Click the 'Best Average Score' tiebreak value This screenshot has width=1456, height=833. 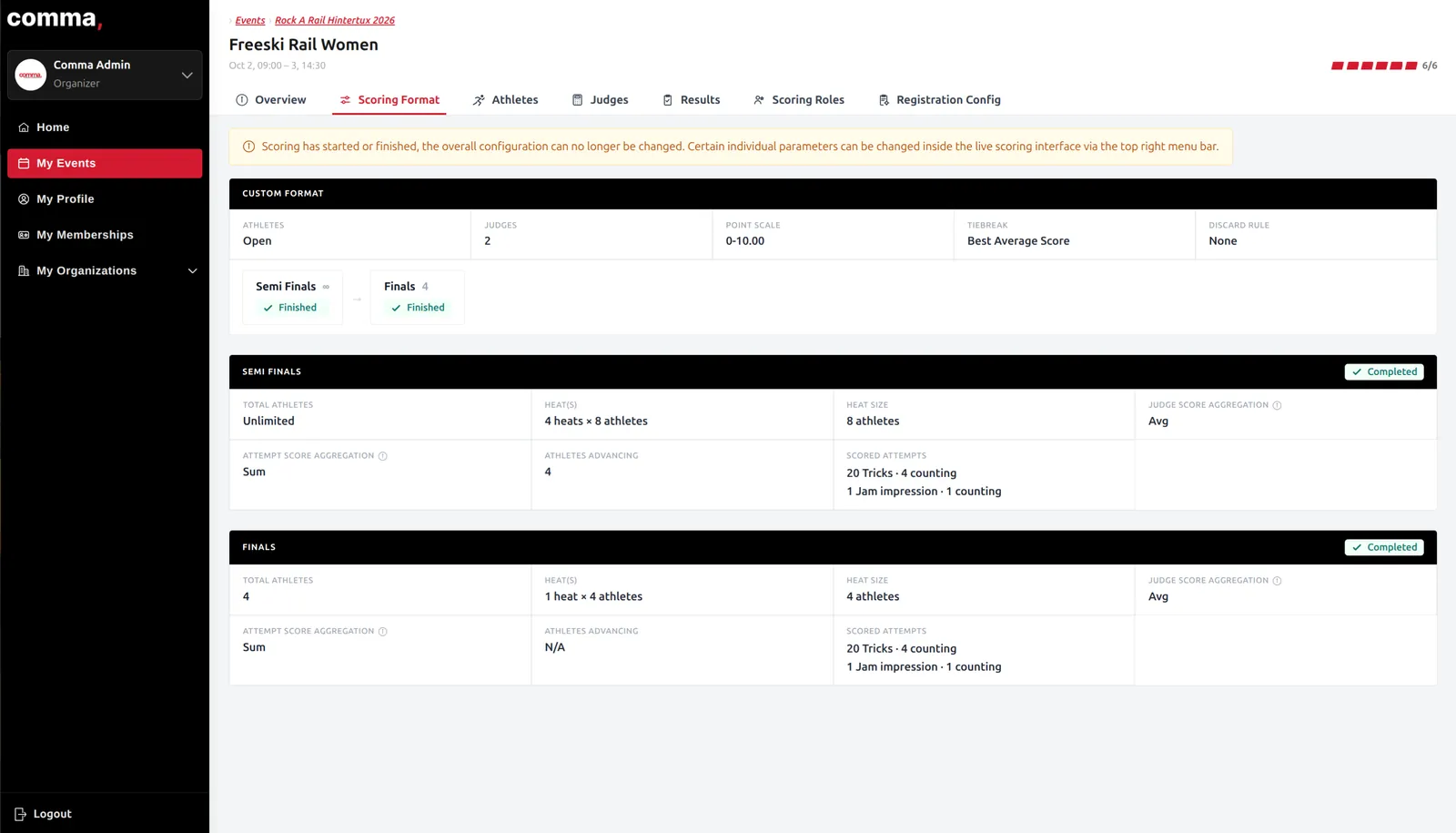(1018, 241)
